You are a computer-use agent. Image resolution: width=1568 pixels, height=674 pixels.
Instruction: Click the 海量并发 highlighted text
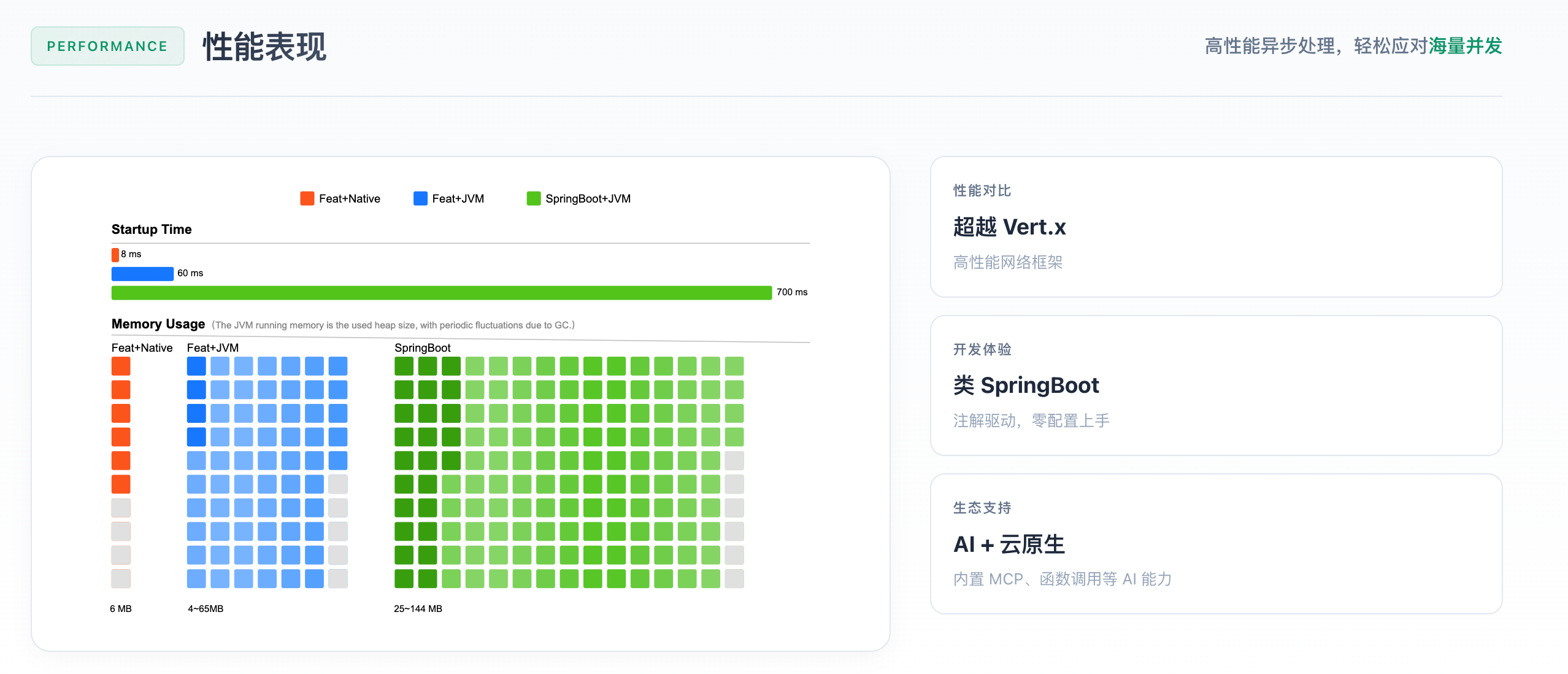click(x=1465, y=46)
